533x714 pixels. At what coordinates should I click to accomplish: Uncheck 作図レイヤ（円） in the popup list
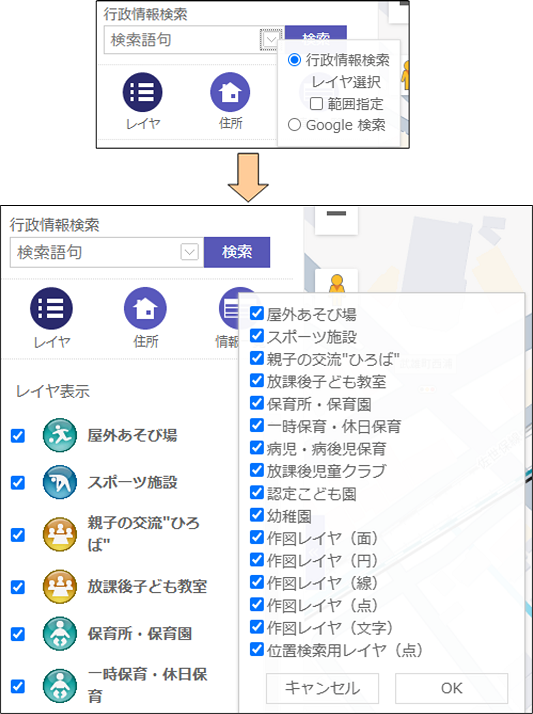tap(257, 560)
